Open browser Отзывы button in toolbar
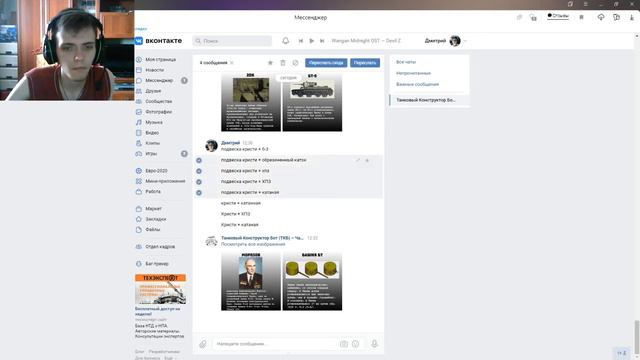This screenshot has width=640, height=360. (x=558, y=16)
